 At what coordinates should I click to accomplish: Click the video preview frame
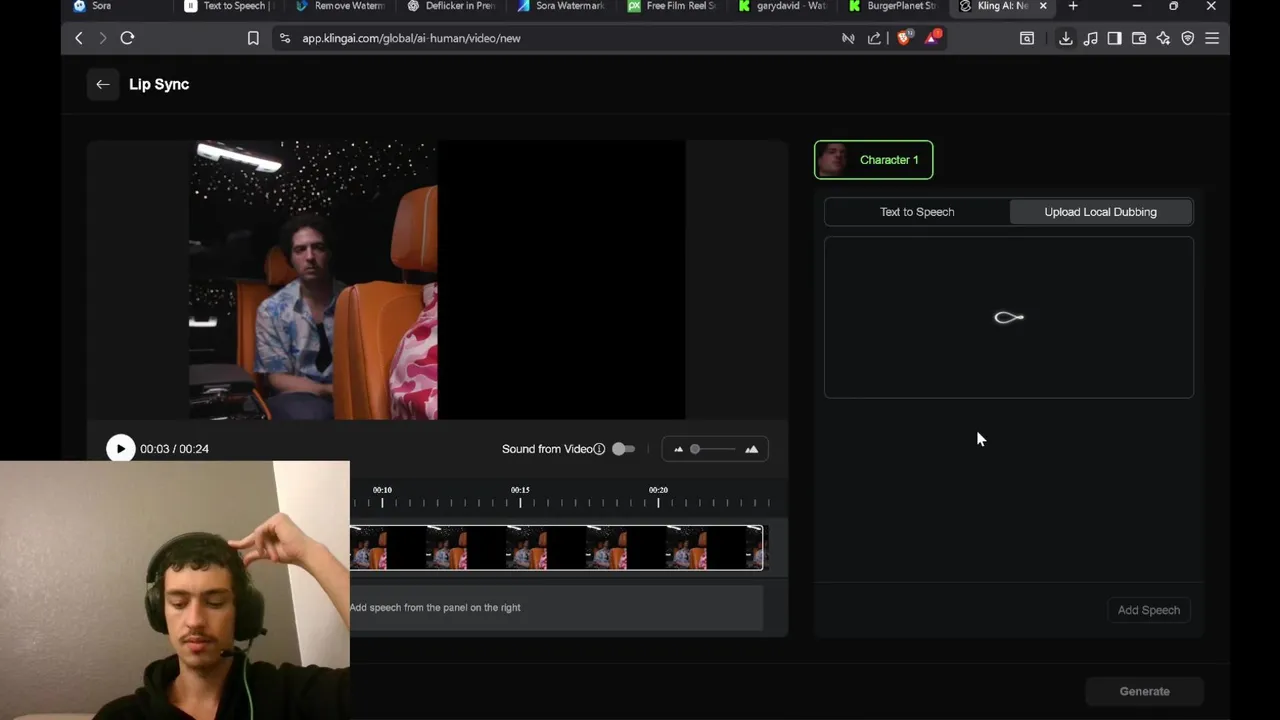[437, 280]
